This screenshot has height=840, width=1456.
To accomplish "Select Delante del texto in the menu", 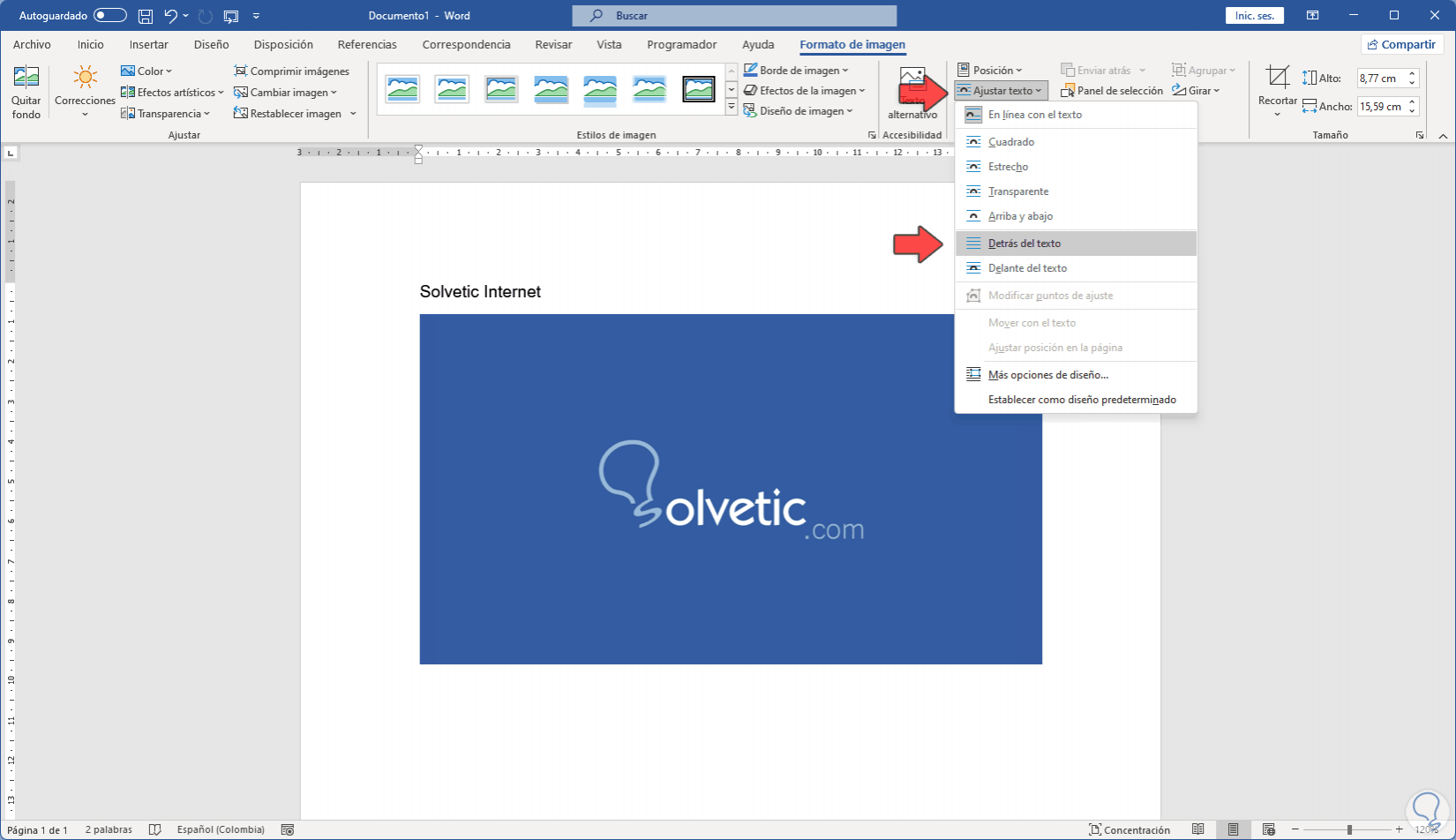I will click(x=1076, y=268).
